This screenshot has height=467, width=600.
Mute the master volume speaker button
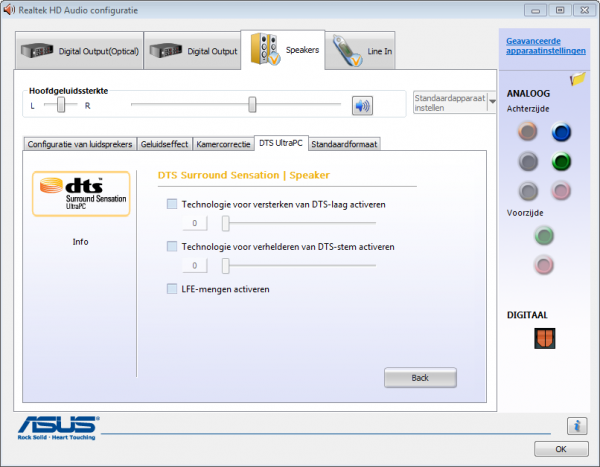(362, 105)
